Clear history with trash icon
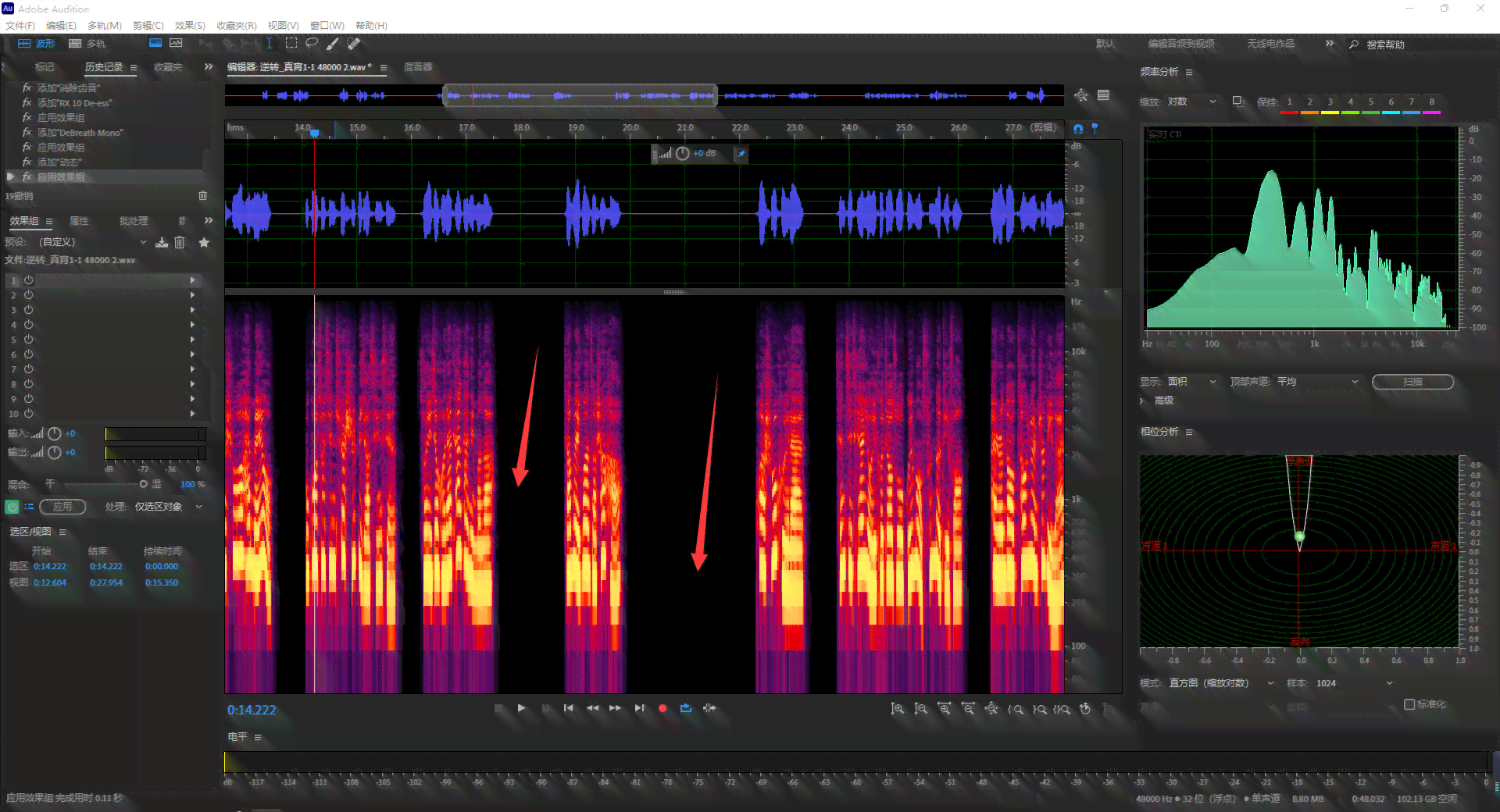The width and height of the screenshot is (1500, 812). (x=203, y=196)
